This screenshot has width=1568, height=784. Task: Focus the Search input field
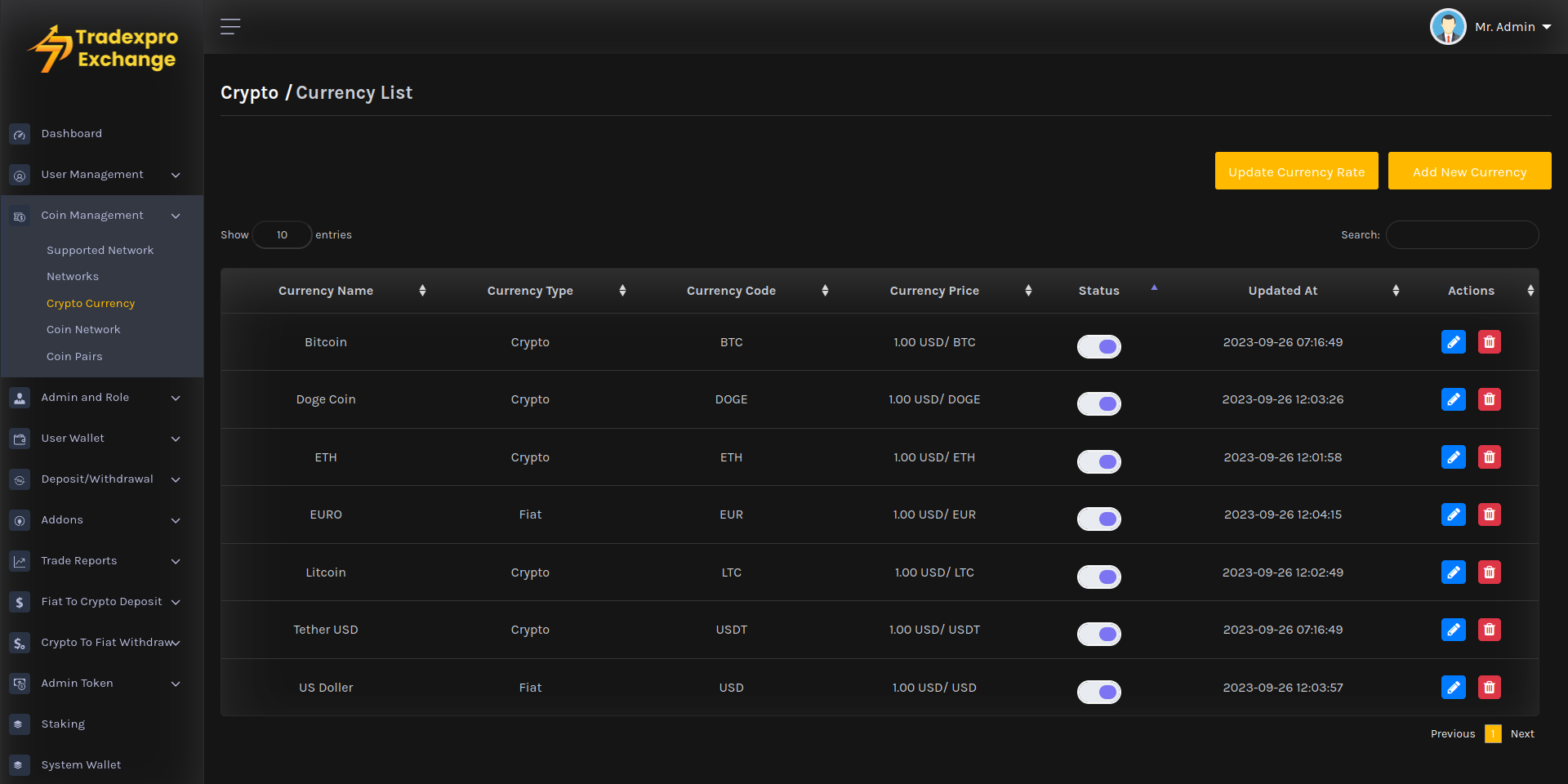point(1462,235)
